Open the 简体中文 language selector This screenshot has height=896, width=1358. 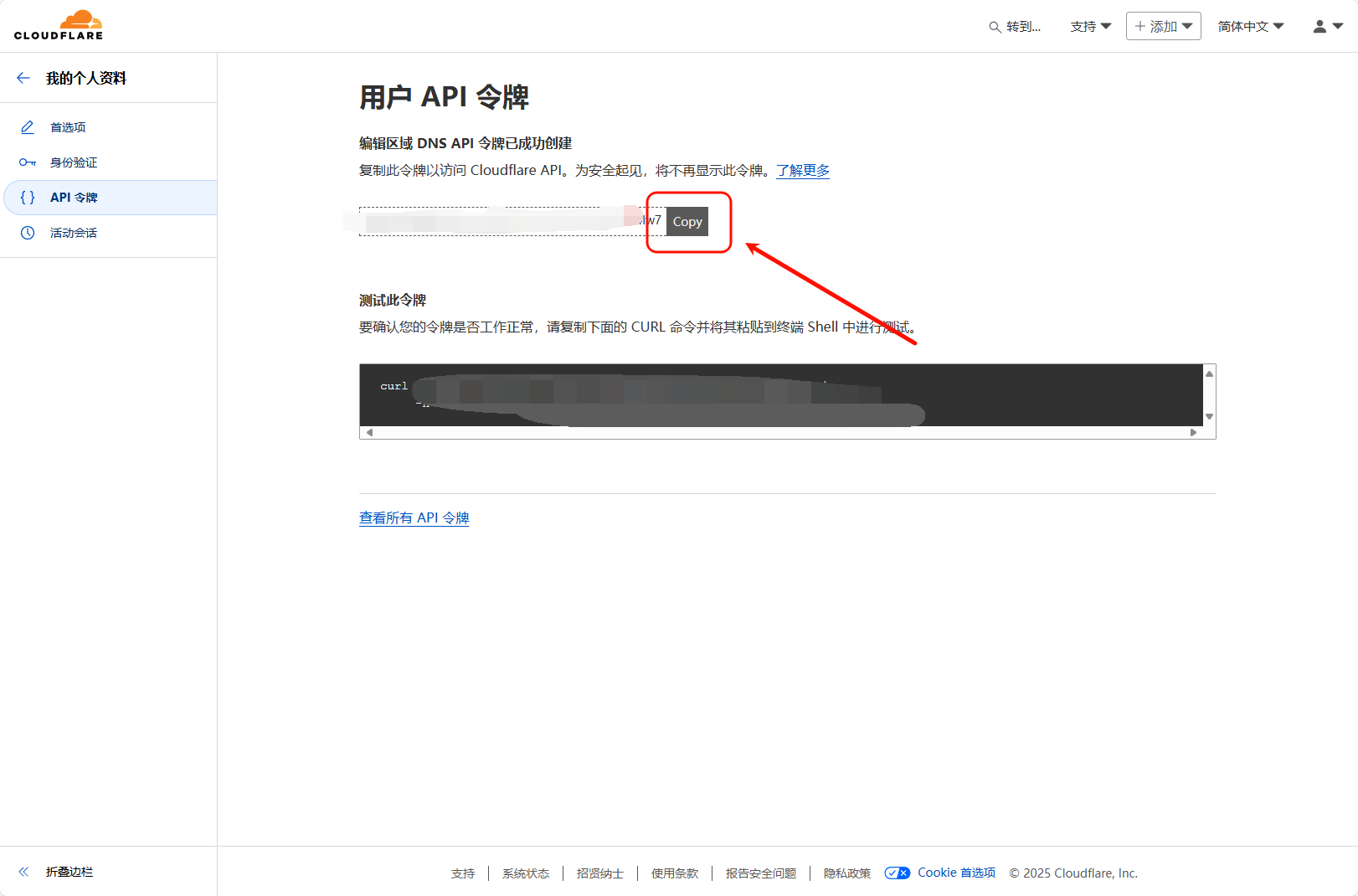pyautogui.click(x=1250, y=27)
